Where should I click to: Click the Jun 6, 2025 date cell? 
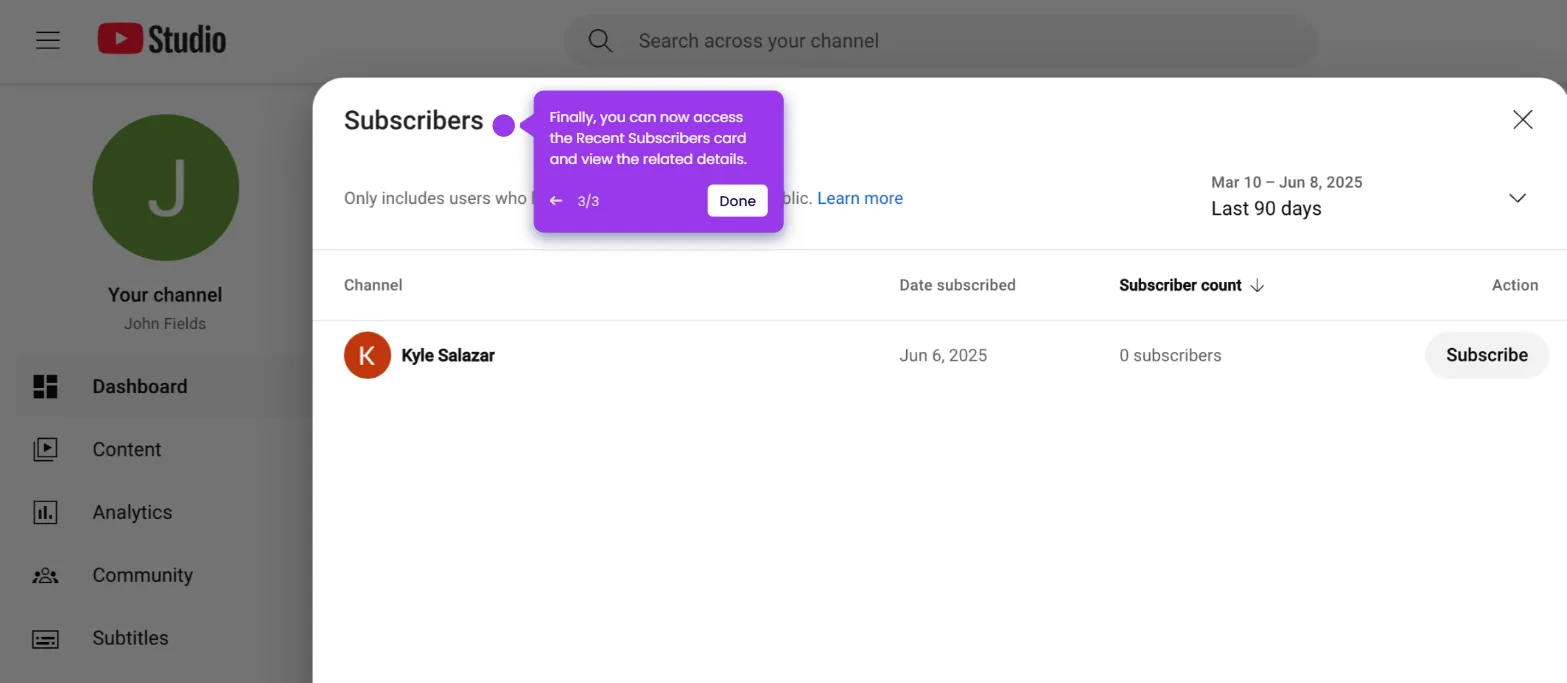pos(943,355)
